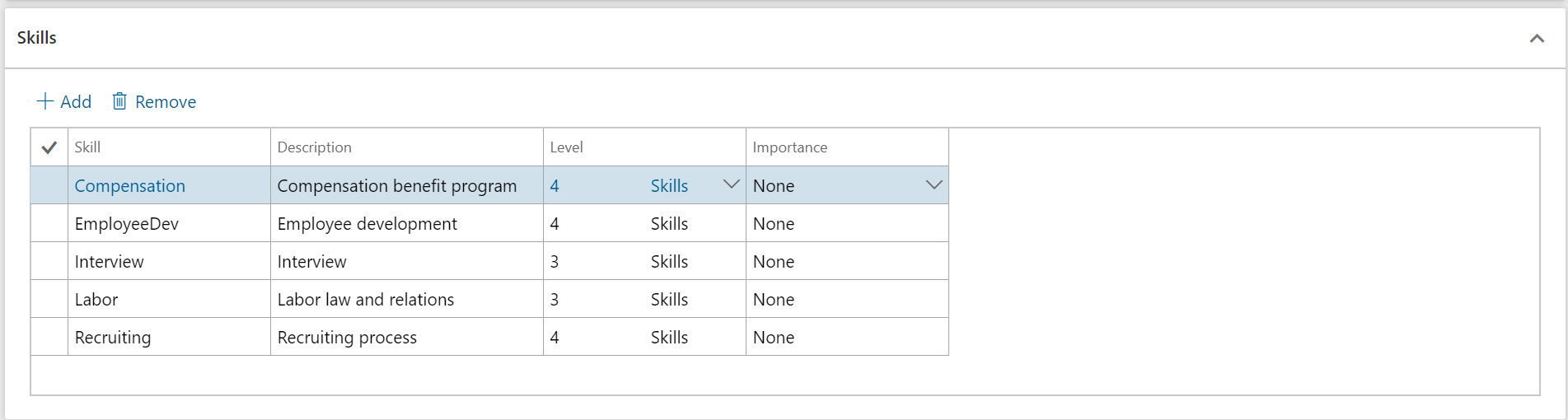Click the Level column header
Image resolution: width=1568 pixels, height=420 pixels.
[566, 147]
